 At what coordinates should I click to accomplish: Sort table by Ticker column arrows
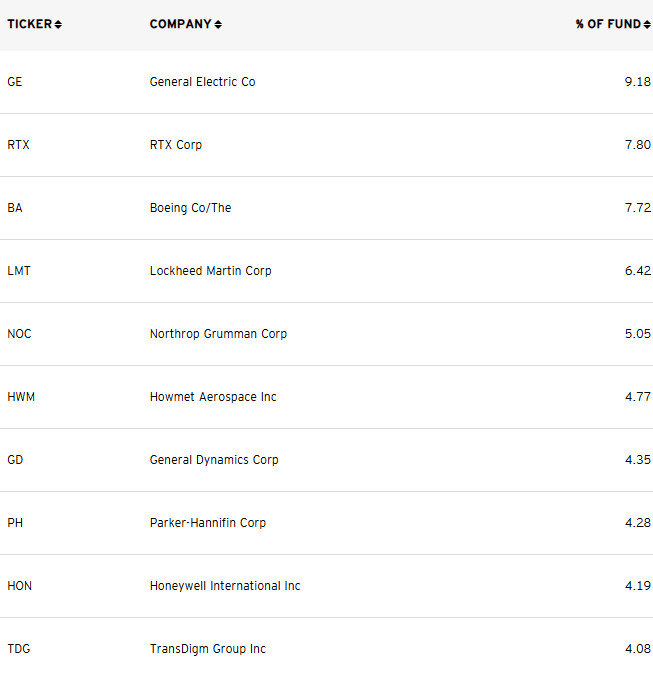pyautogui.click(x=58, y=25)
